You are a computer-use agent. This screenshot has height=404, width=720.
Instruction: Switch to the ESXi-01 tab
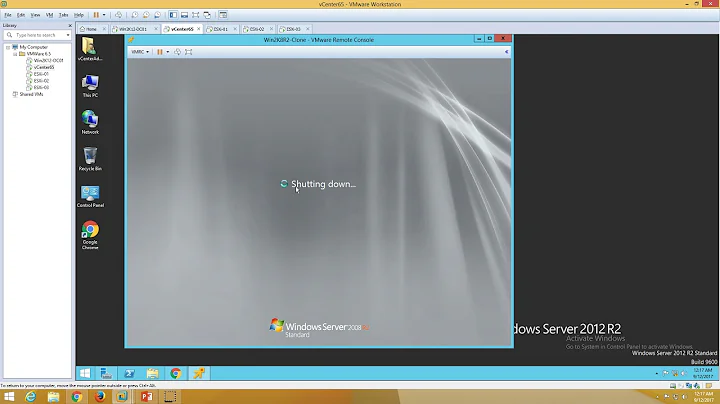tap(218, 29)
